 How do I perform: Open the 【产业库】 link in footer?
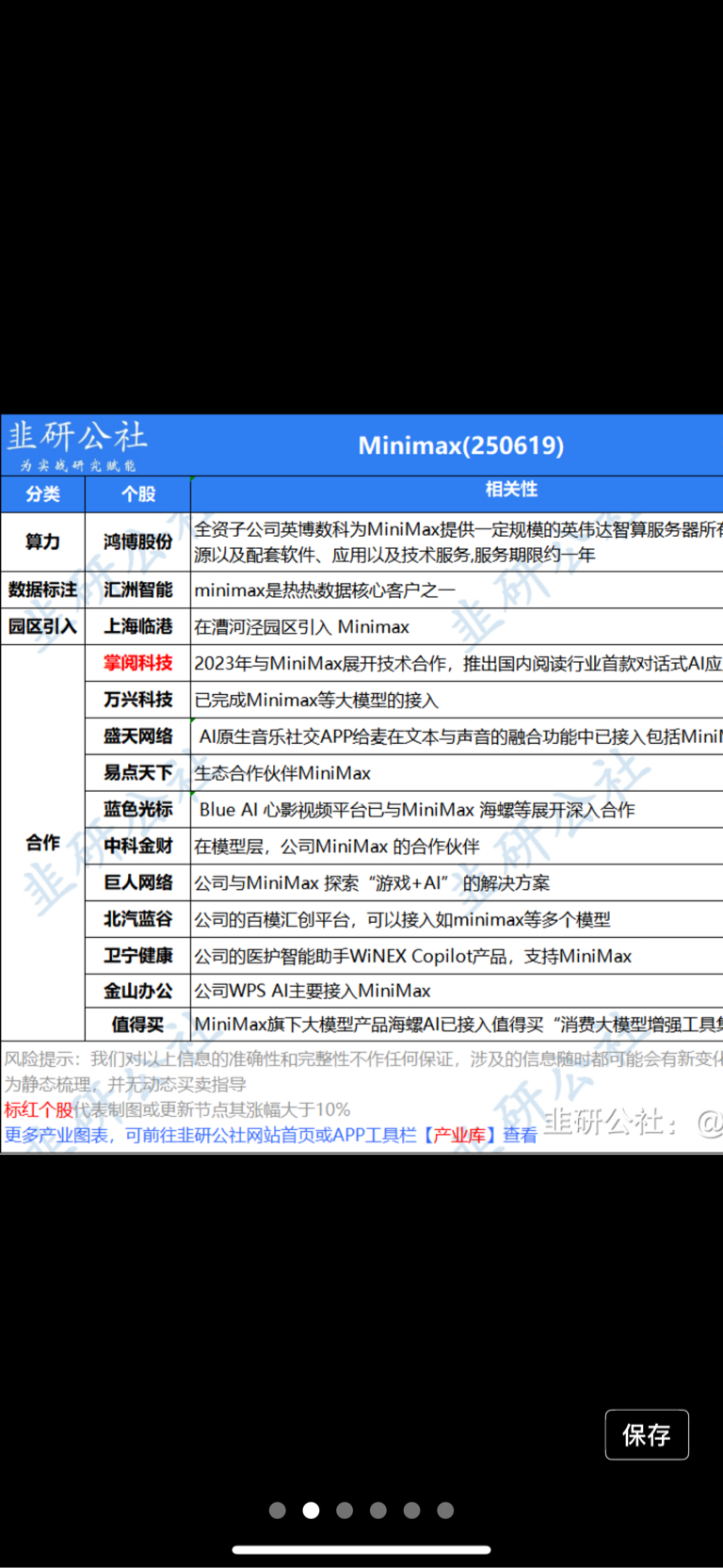[x=459, y=1136]
